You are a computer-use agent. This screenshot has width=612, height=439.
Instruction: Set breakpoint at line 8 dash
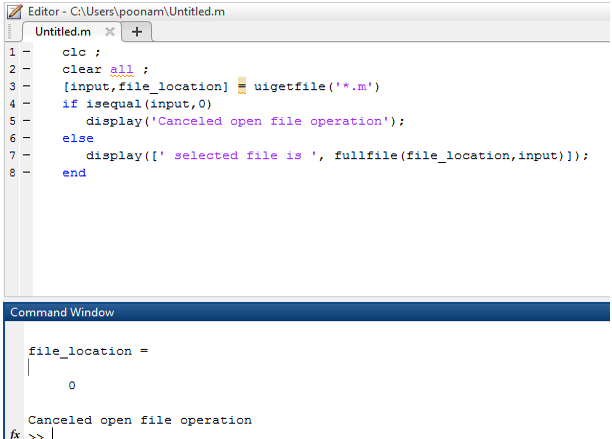coord(26,172)
